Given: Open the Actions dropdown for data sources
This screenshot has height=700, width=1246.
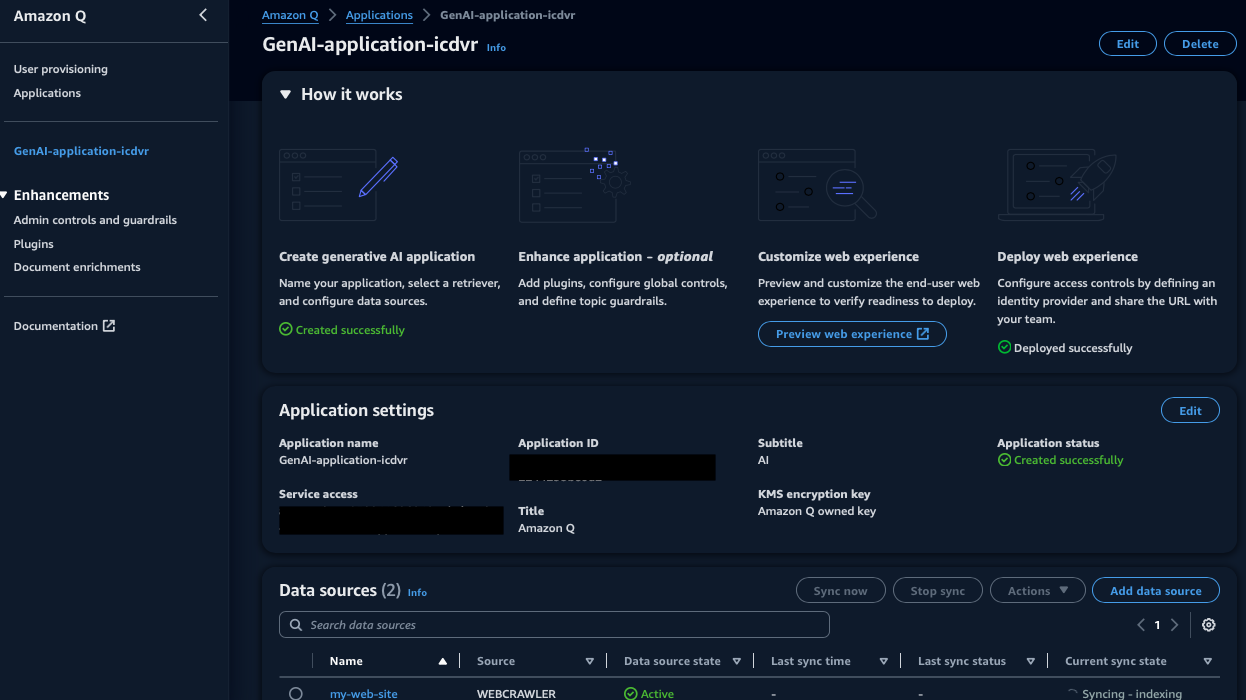Looking at the screenshot, I should click(x=1038, y=591).
